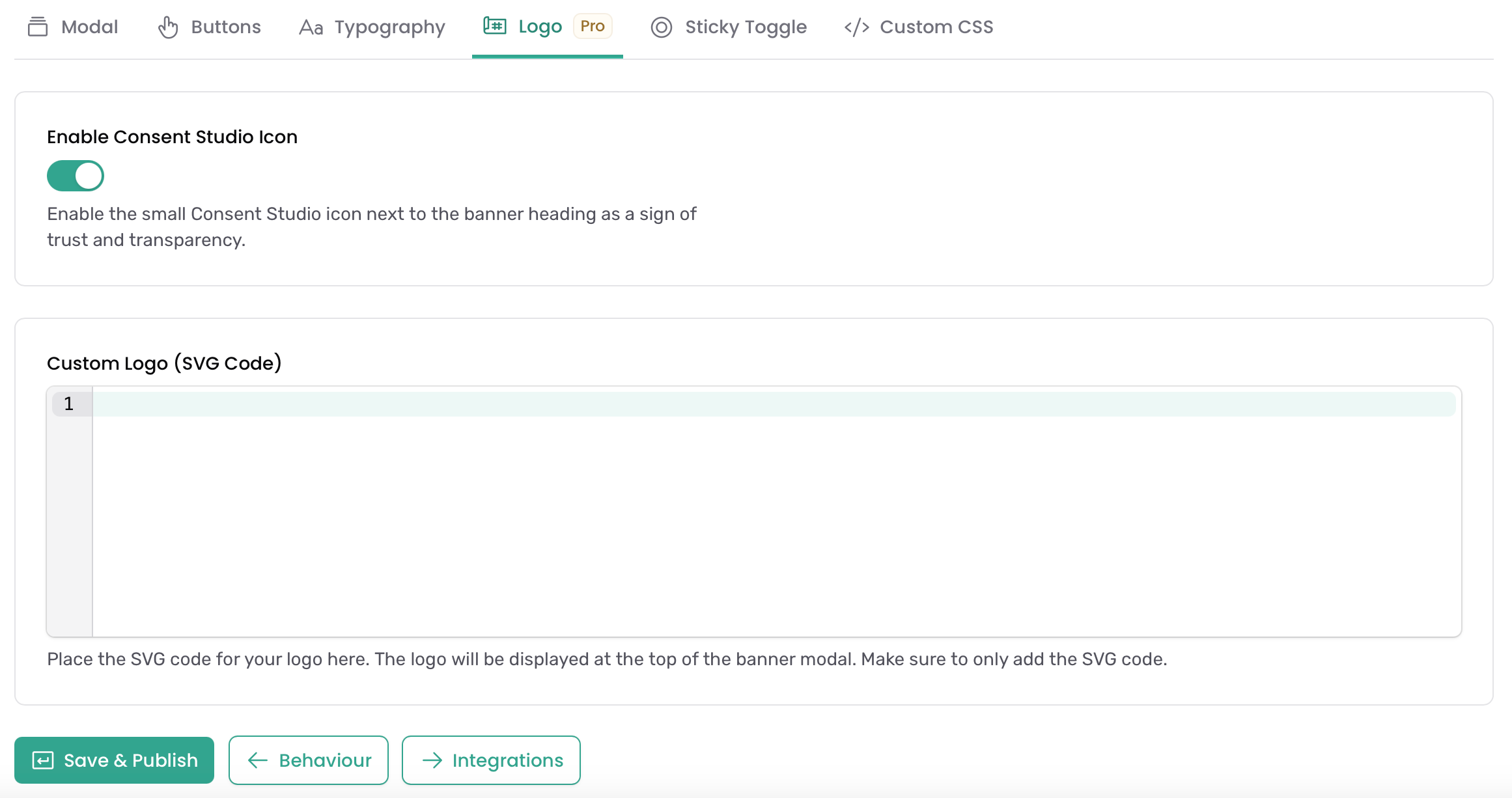Open the Modal tab

pos(73,27)
